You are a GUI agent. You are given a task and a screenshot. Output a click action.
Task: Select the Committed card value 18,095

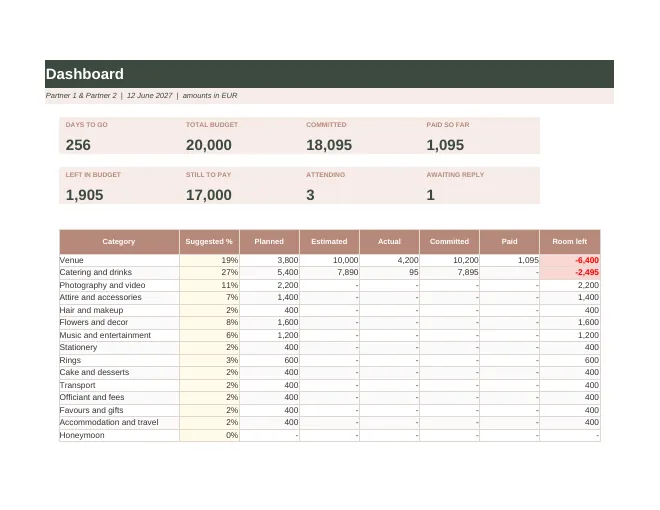(329, 145)
